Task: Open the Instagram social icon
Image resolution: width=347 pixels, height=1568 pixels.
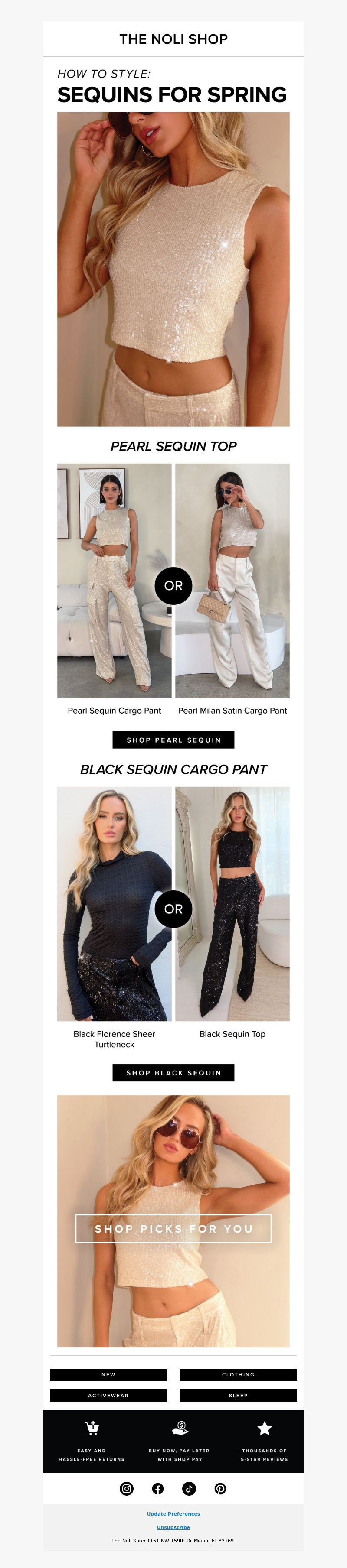Action: 127,1488
